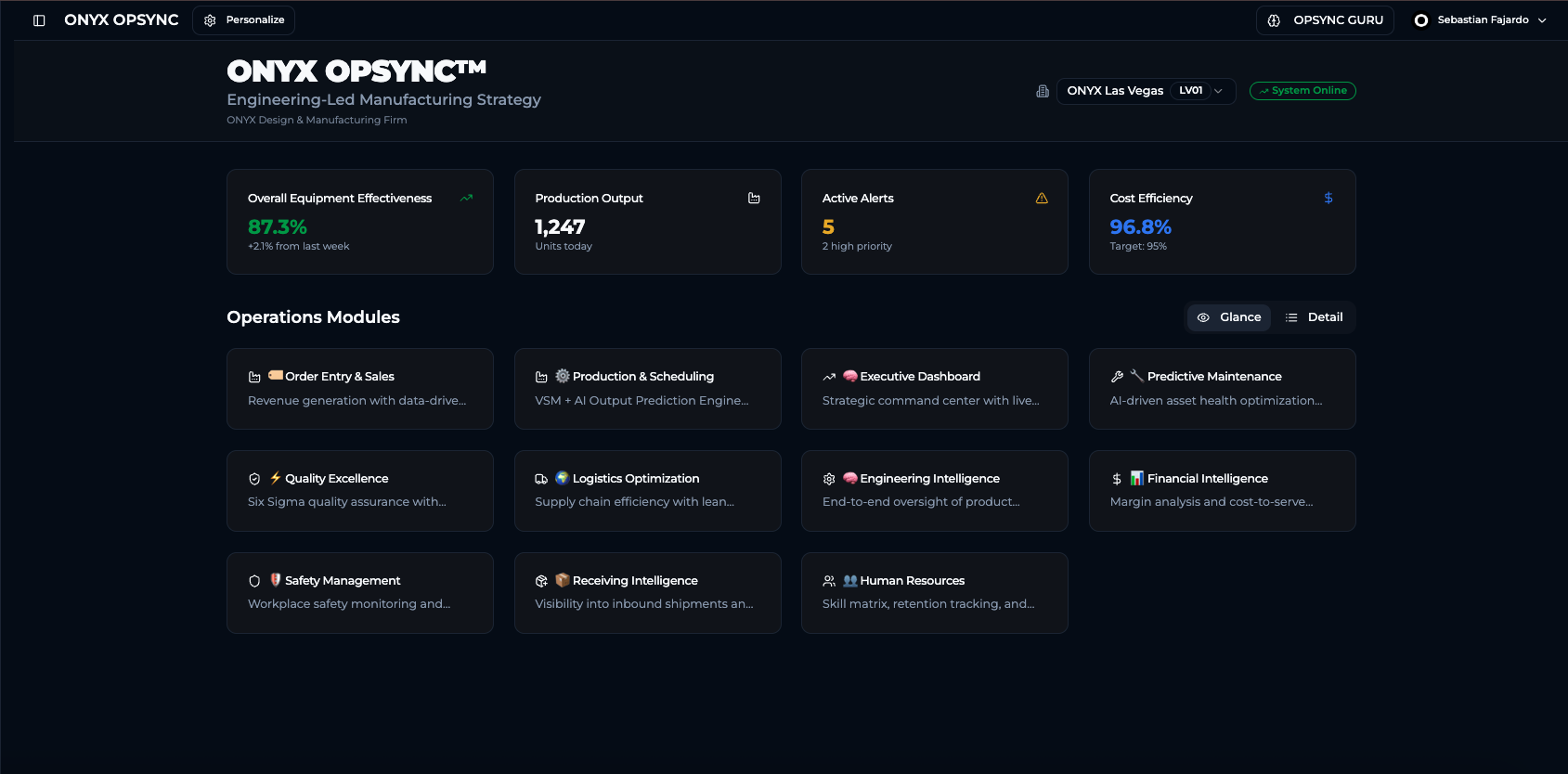Screen dimensions: 1568x774
Task: Switch to Glance view
Action: point(1229,317)
